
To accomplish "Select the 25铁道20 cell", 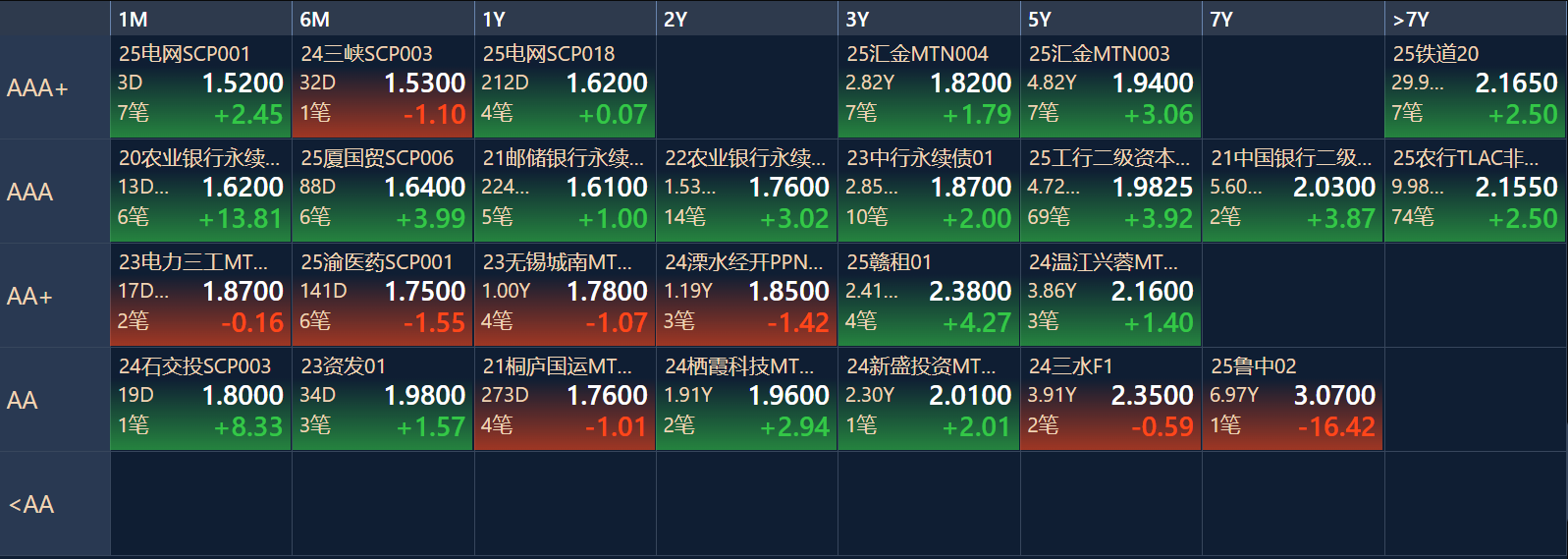I will [x=1475, y=85].
